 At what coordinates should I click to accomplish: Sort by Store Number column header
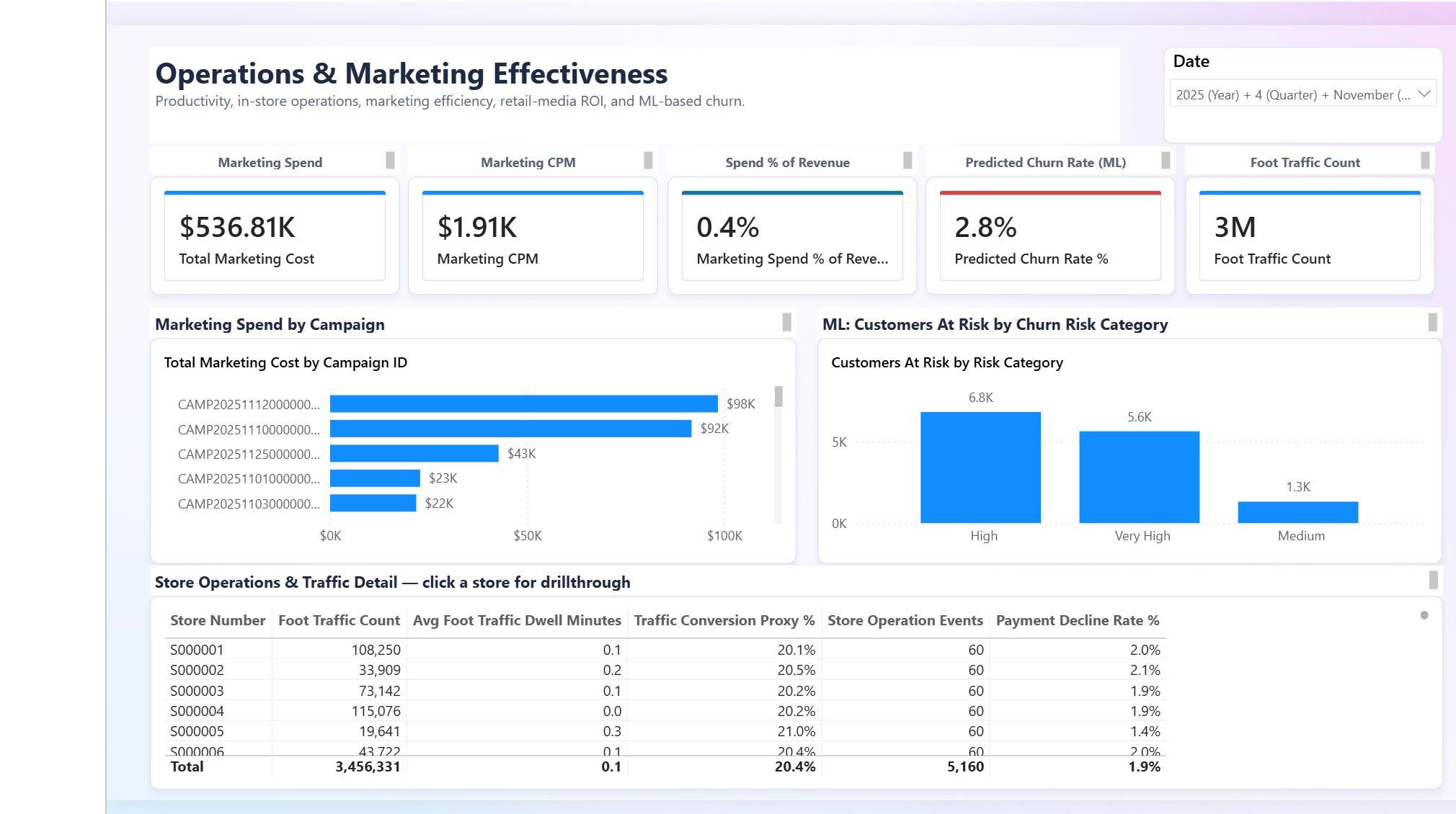pyautogui.click(x=218, y=620)
